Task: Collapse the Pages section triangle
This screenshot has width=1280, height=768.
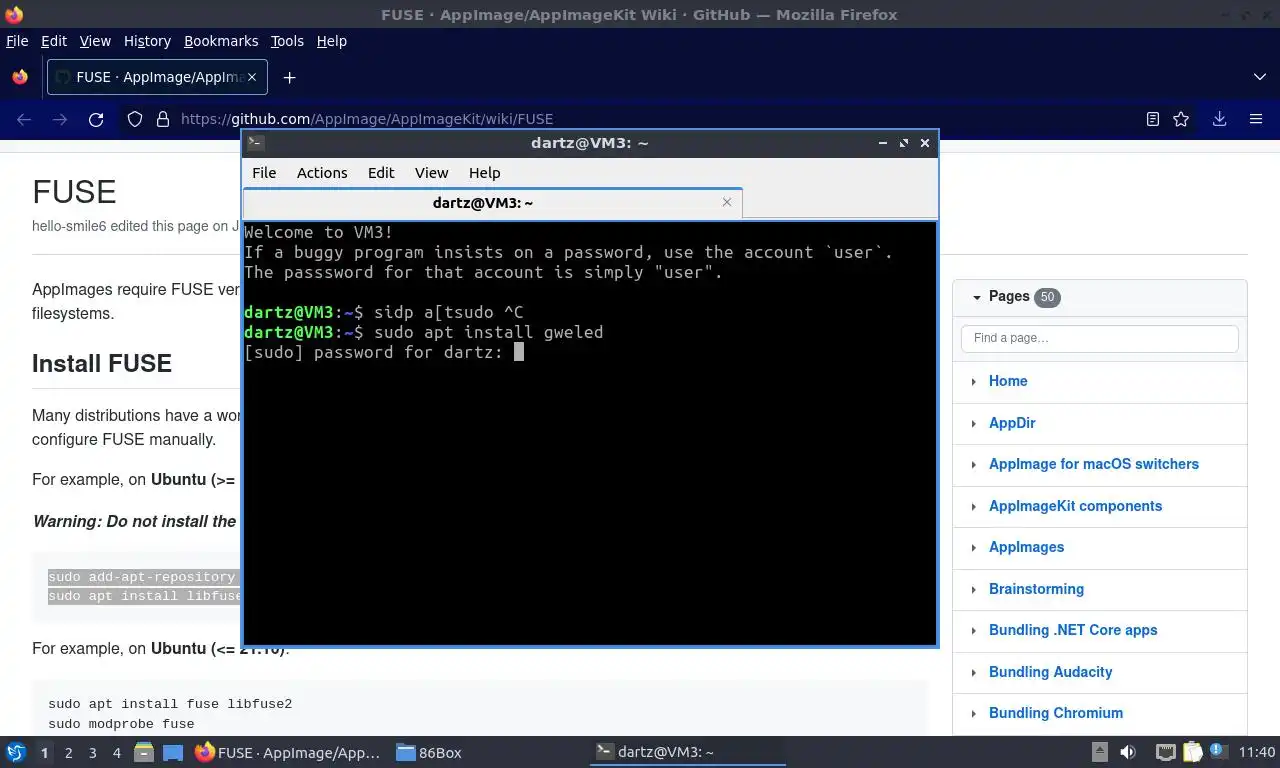Action: [x=977, y=297]
